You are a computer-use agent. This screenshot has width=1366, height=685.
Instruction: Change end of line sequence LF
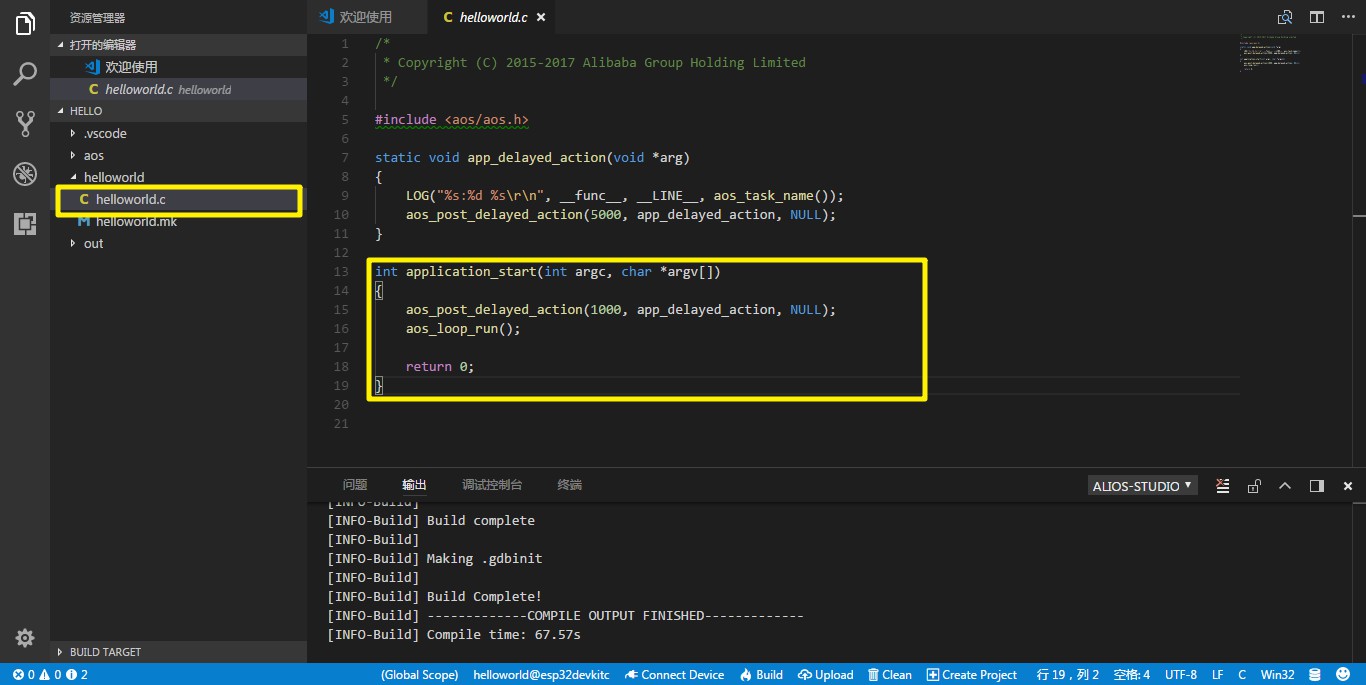[x=1217, y=675]
